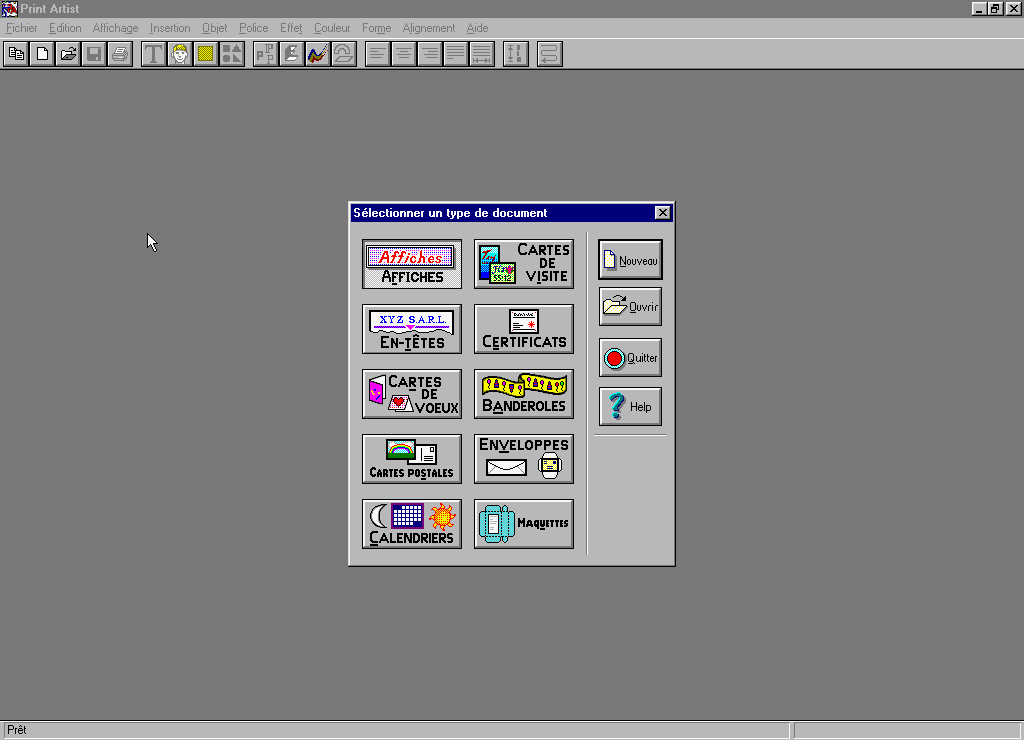This screenshot has height=740, width=1024.
Task: Click the slanted E text effect icon
Action: click(292, 54)
